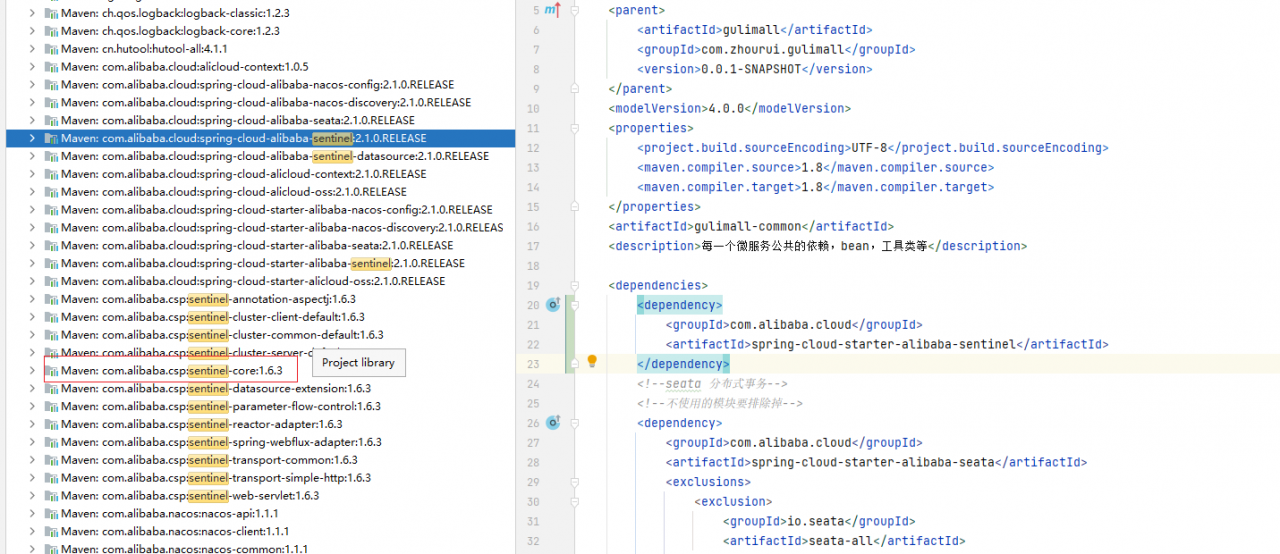Expand the sentinel-datasource-extension:1.6.3 node
The height and width of the screenshot is (554, 1280).
tap(32, 388)
